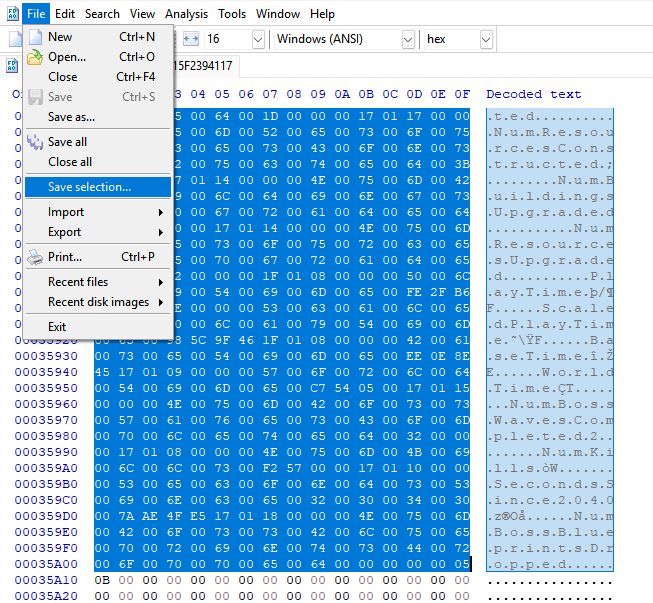Expand the Import submenu

click(x=98, y=212)
